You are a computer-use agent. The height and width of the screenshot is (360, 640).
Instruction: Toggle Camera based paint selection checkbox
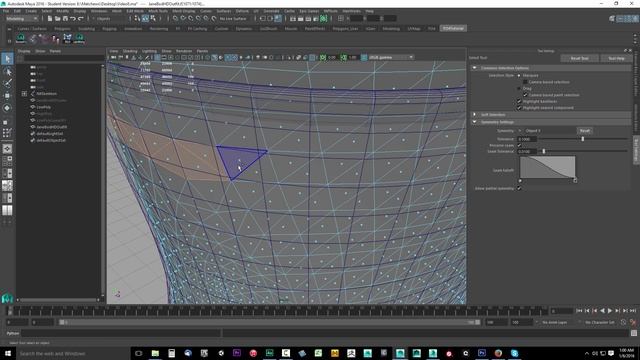pyautogui.click(x=525, y=95)
